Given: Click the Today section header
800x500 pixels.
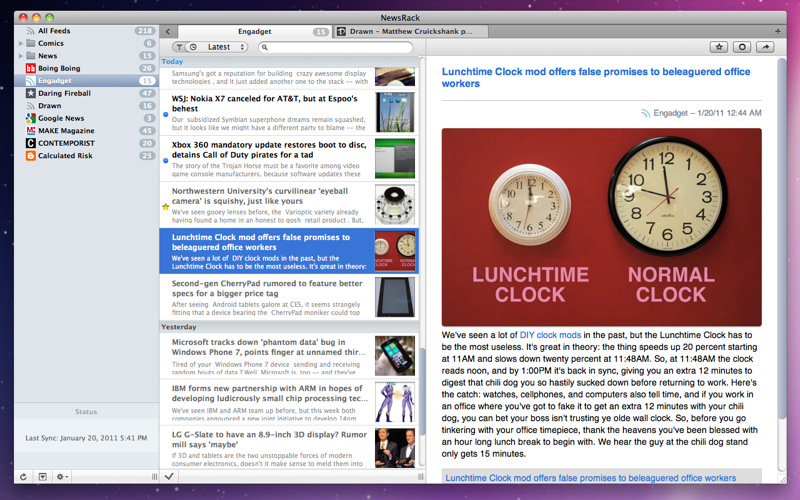Looking at the screenshot, I should [x=289, y=62].
